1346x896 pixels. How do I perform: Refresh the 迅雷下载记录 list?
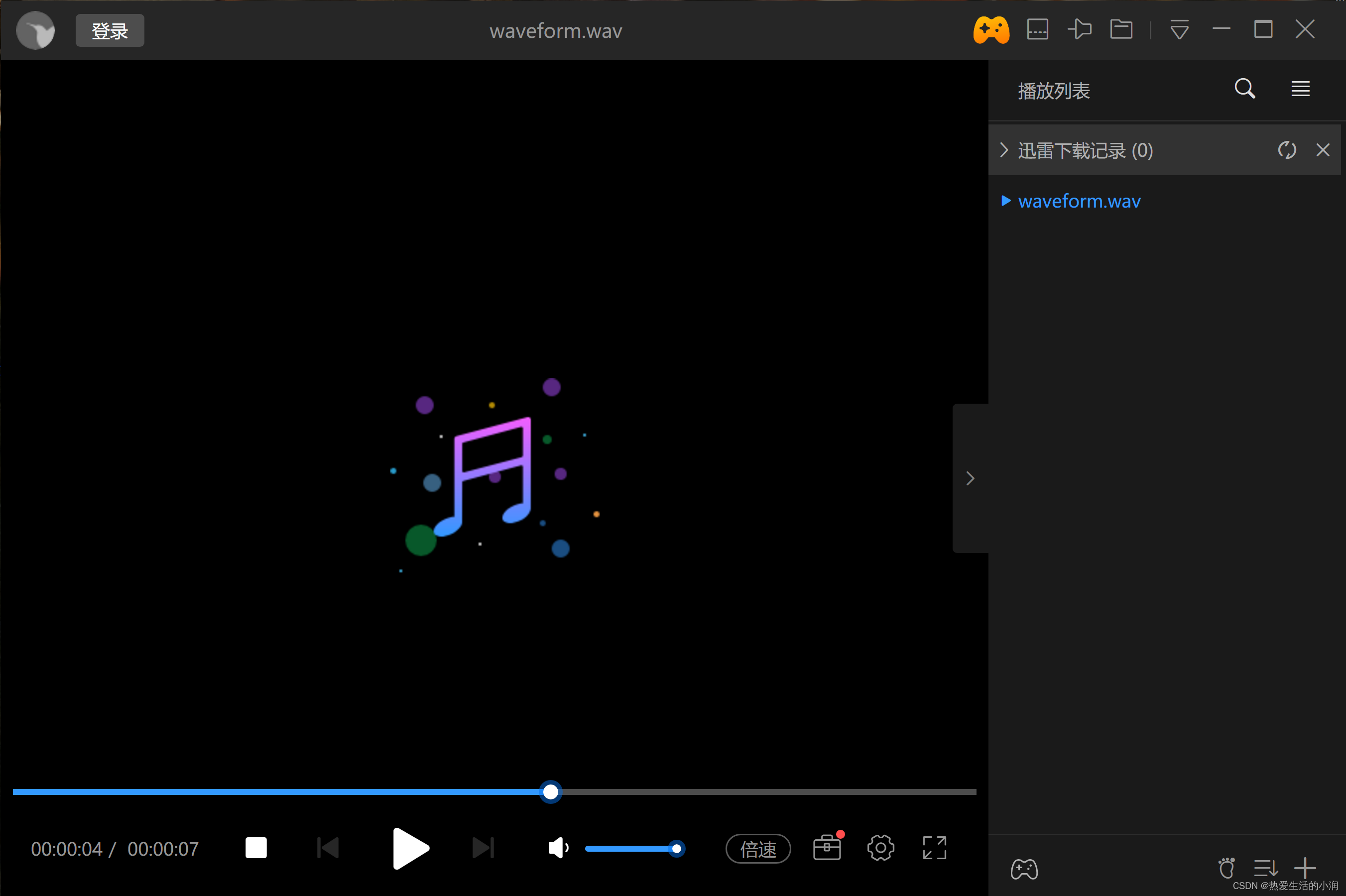(x=1287, y=150)
